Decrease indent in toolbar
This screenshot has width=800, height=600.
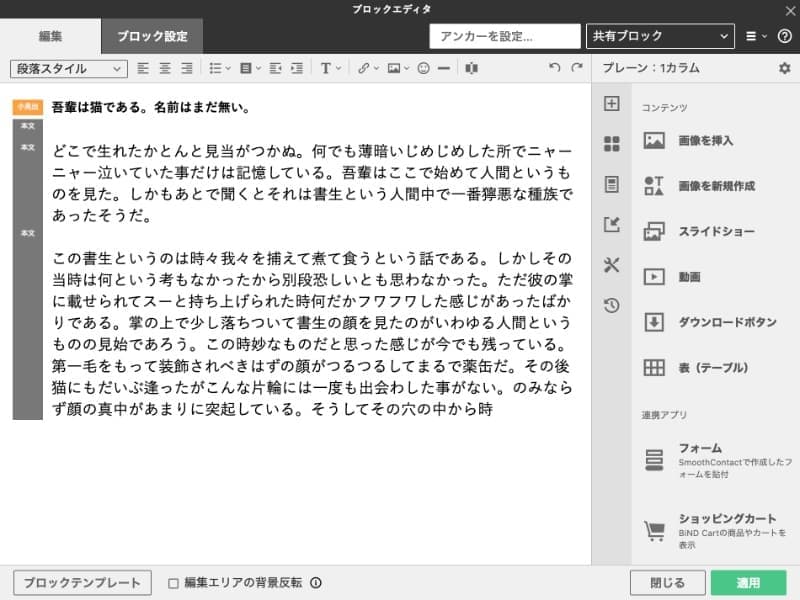click(275, 68)
